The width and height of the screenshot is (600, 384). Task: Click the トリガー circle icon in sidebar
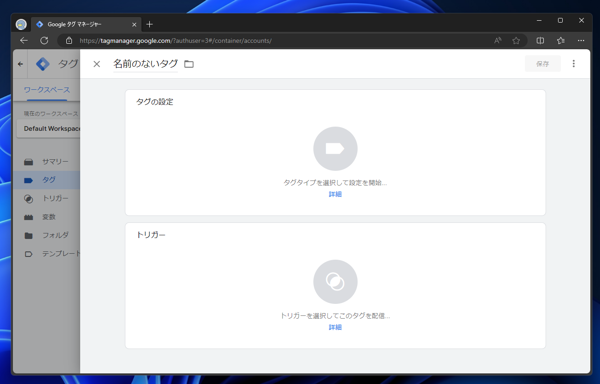click(x=28, y=199)
